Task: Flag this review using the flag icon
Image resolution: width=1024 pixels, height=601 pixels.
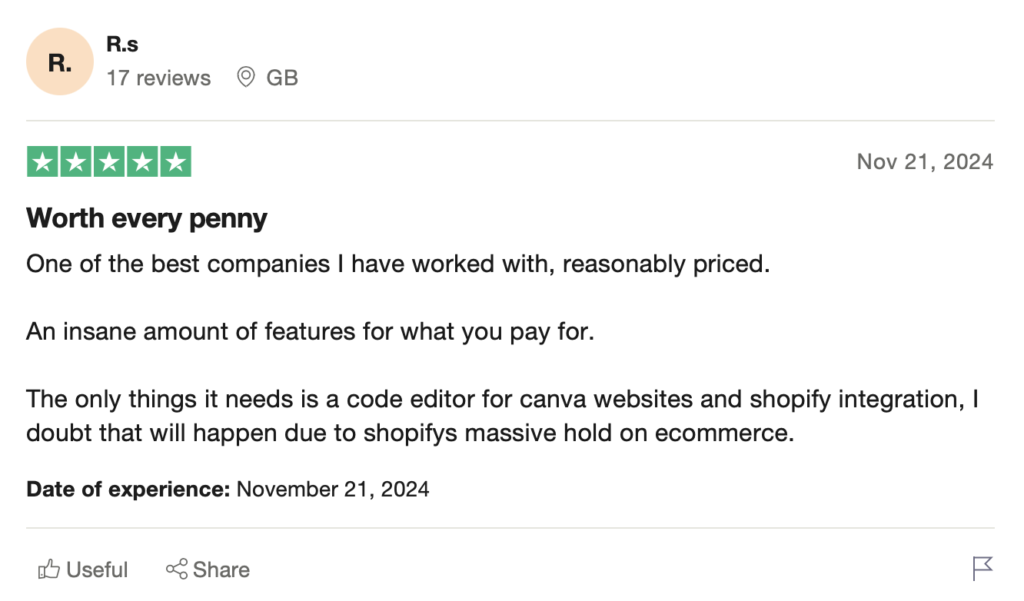Action: point(982,569)
